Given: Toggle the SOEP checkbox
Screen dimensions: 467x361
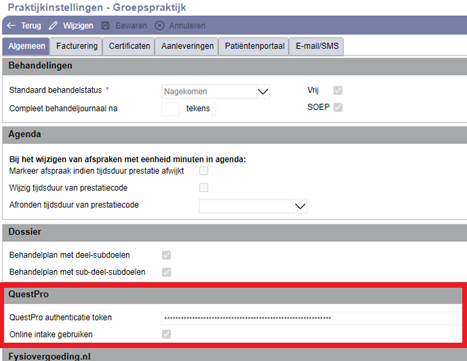Looking at the screenshot, I should [x=338, y=107].
